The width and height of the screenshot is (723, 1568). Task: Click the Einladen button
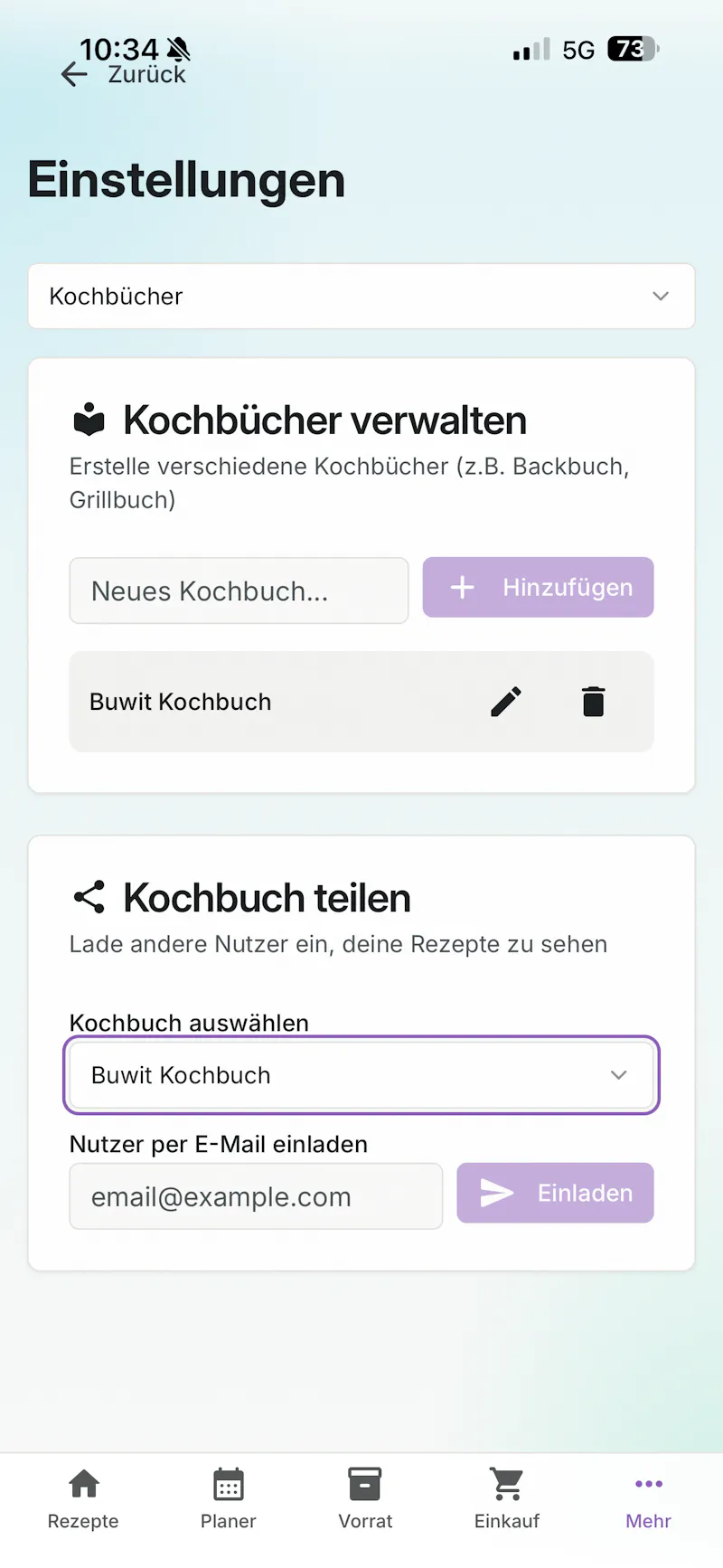(x=555, y=1193)
